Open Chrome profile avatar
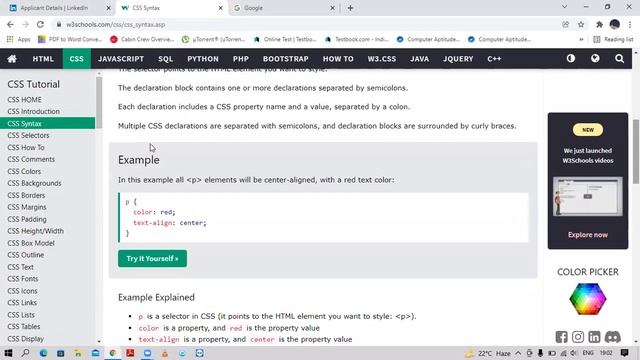 click(x=615, y=24)
